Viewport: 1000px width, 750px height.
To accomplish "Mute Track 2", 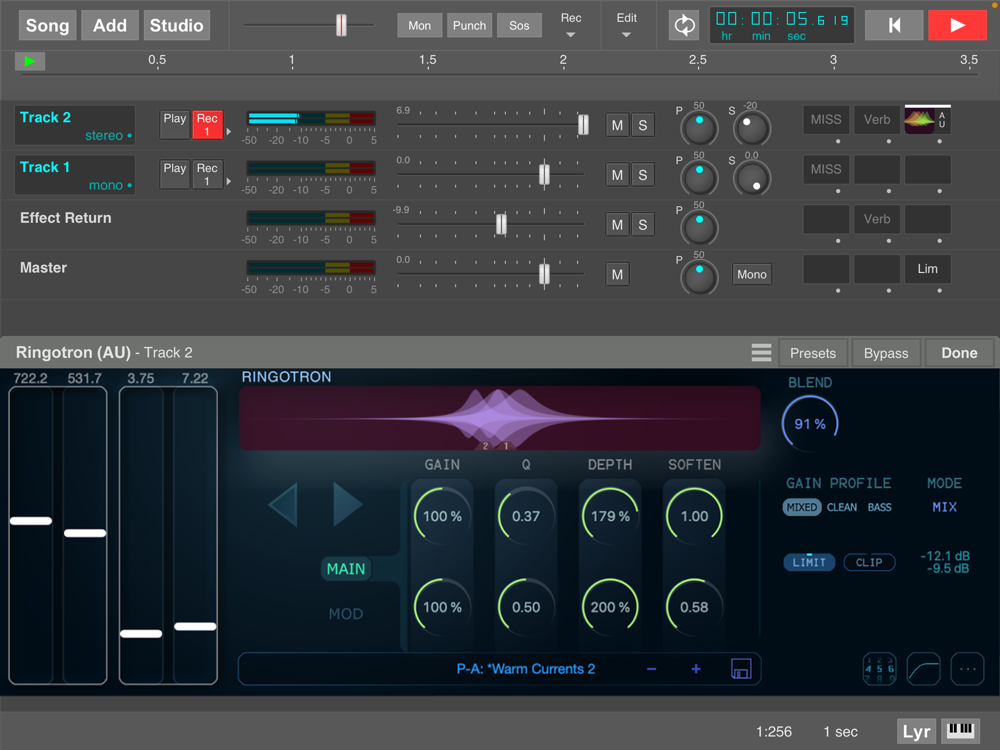I will [x=617, y=125].
